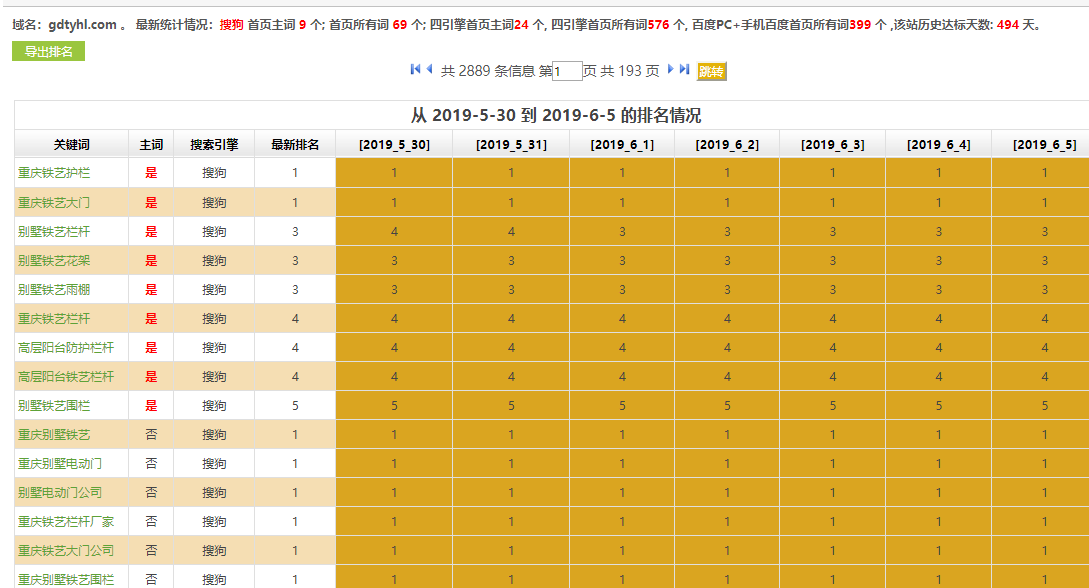Focus the page number input field
1089x588 pixels.
[x=567, y=71]
